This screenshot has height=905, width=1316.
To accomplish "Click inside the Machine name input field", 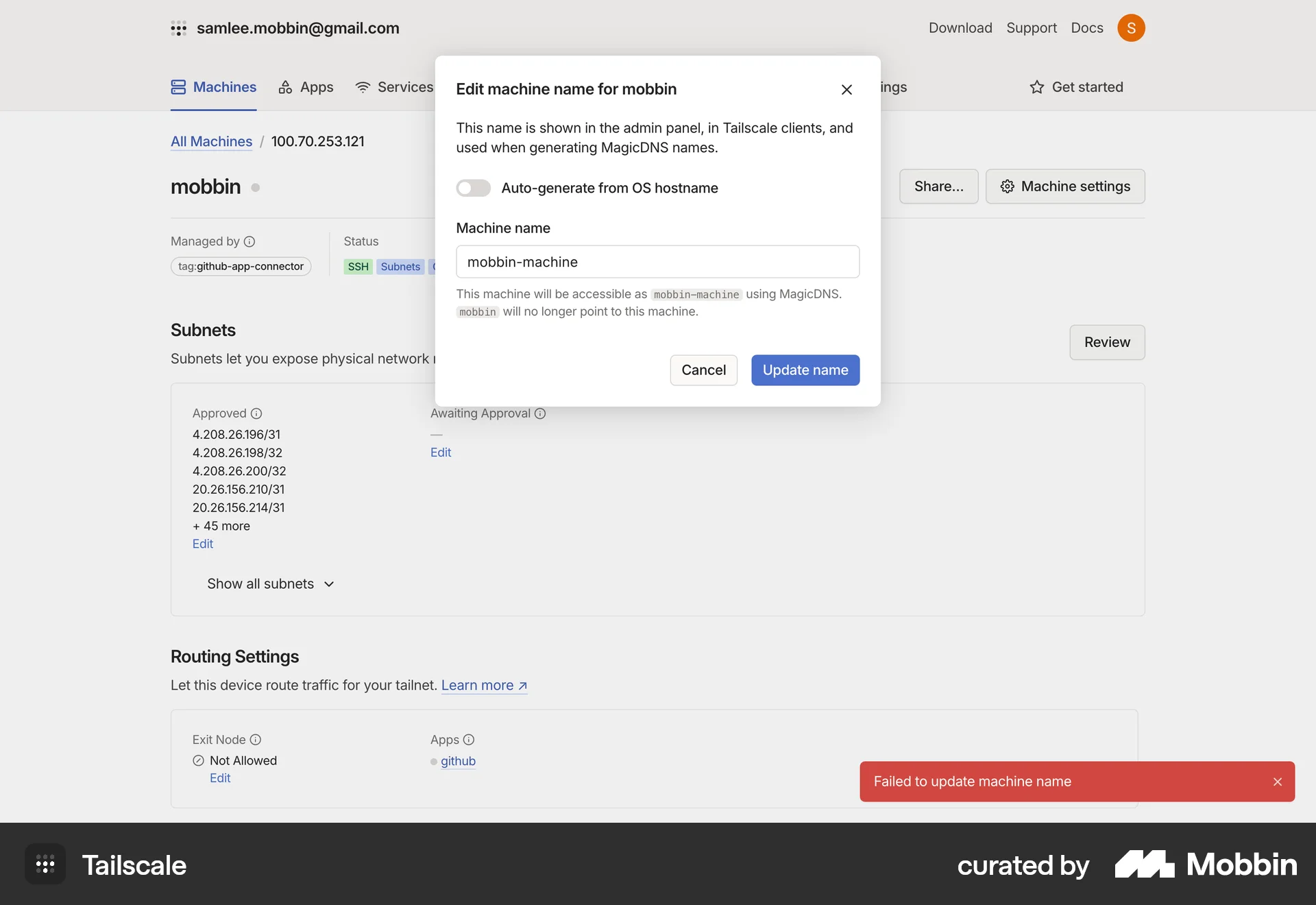I will 657,261.
